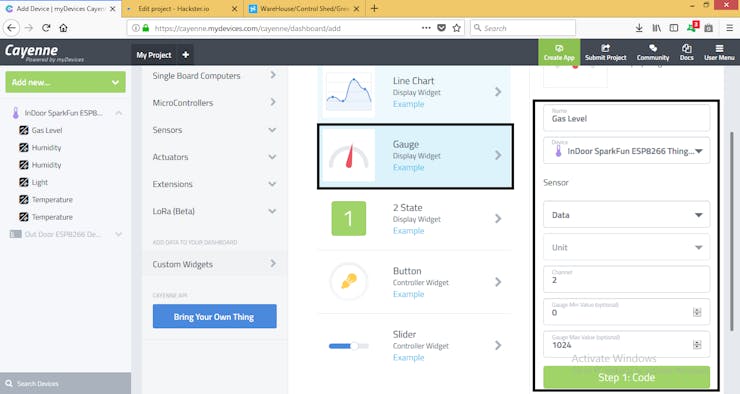Expand Out Door ESP8266 device
This screenshot has width=740, height=394.
(118, 234)
